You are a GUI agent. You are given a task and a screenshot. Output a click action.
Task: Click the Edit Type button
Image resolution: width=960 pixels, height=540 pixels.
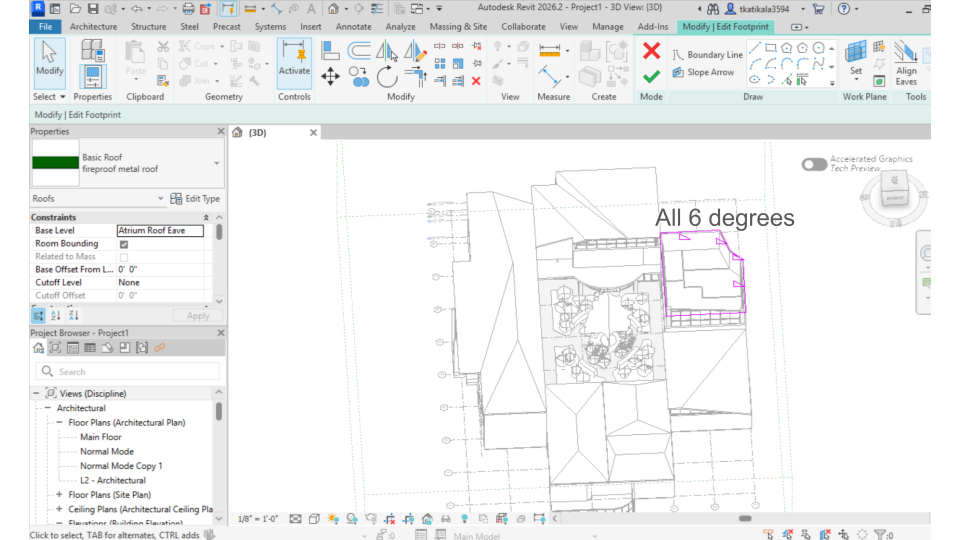coord(195,199)
